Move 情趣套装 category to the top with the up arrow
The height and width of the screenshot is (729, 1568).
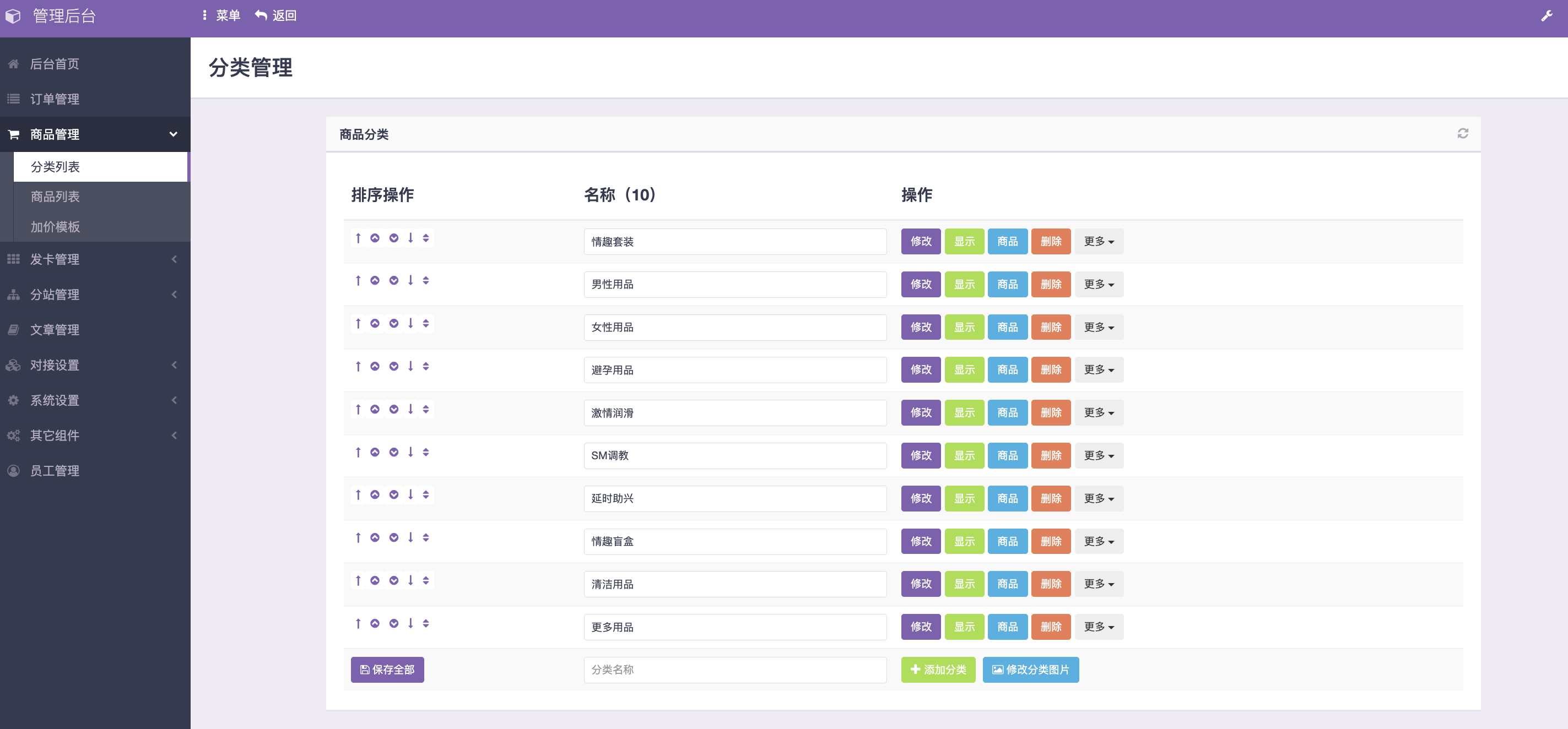[358, 238]
